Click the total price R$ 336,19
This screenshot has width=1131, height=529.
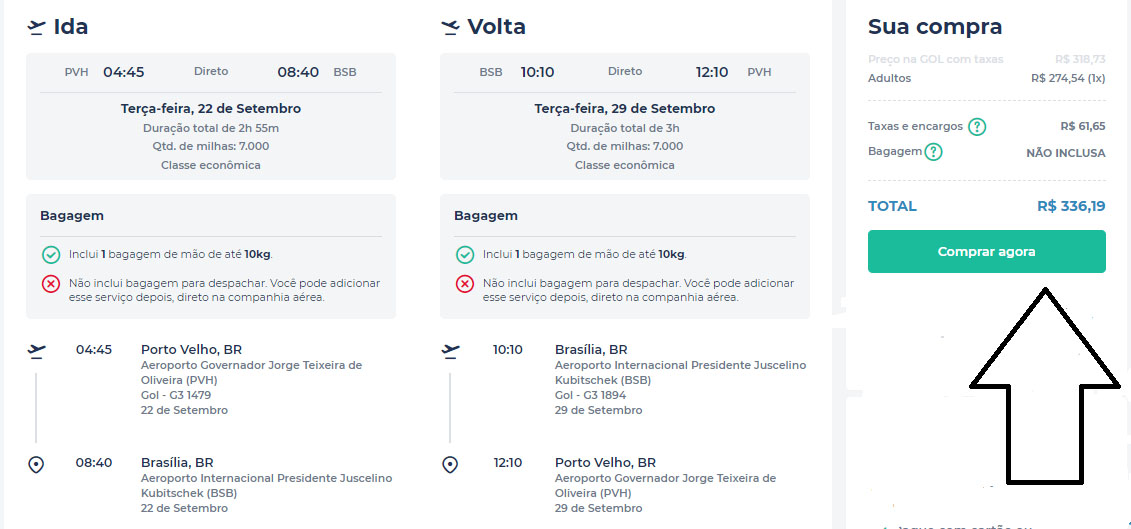[x=1071, y=206]
